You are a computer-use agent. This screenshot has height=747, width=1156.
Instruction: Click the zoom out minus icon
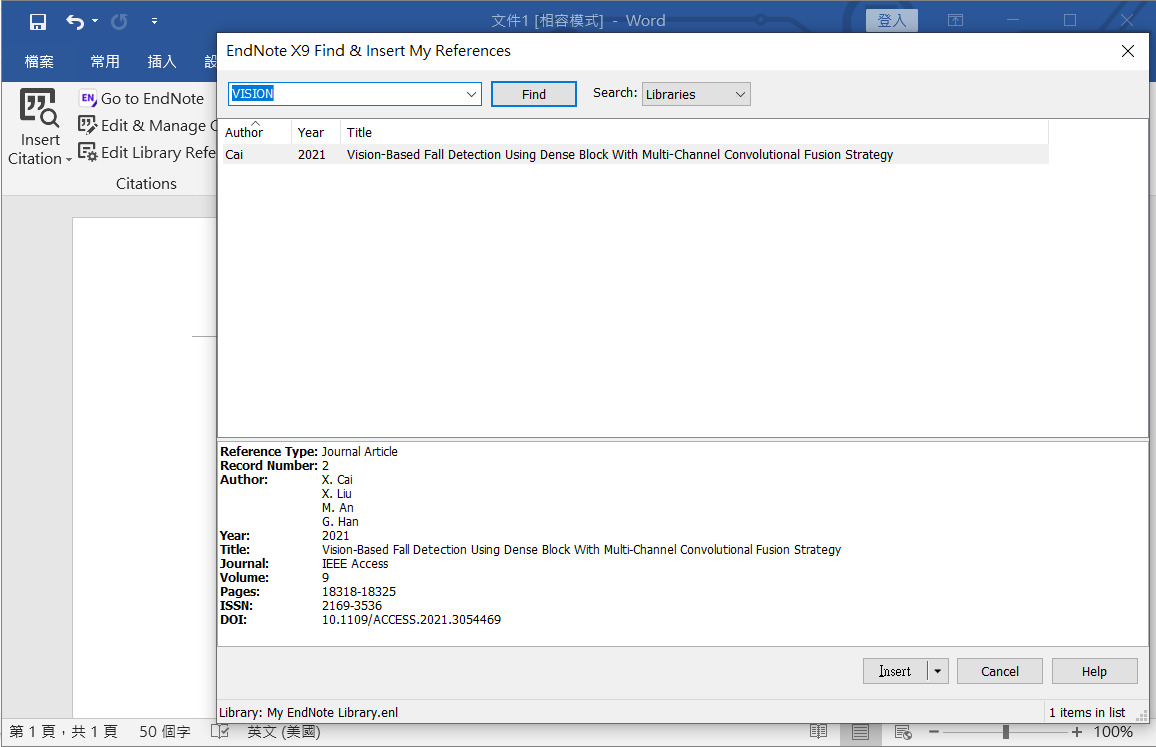coord(933,732)
